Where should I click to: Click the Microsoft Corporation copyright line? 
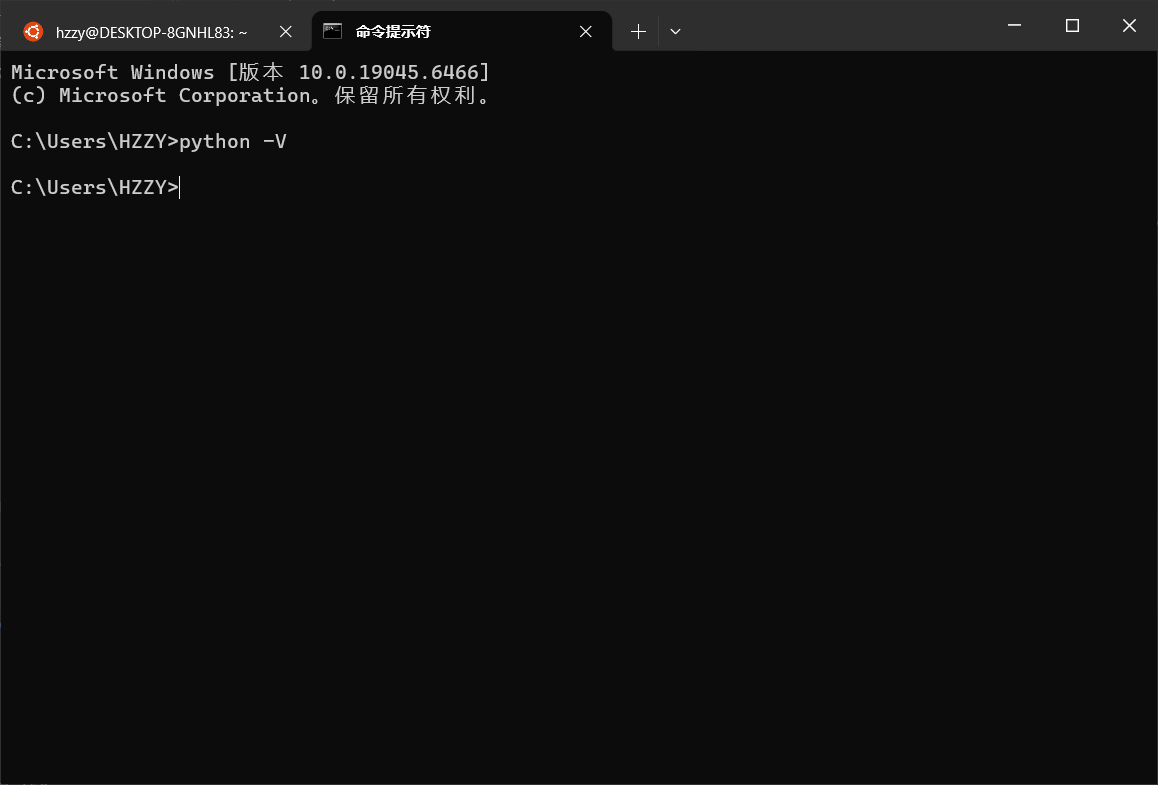(249, 95)
